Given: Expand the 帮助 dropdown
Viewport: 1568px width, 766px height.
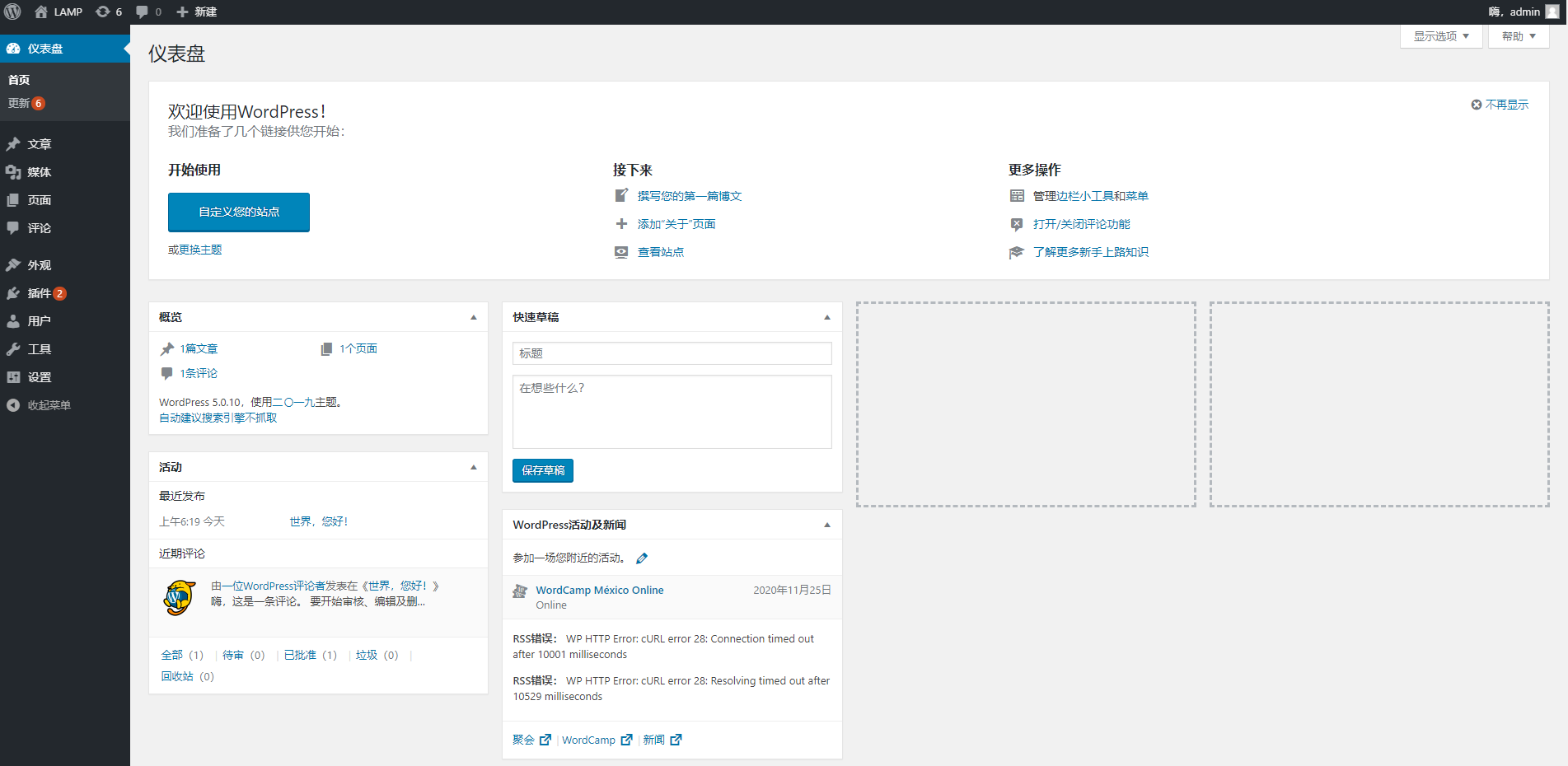Looking at the screenshot, I should click(1519, 36).
